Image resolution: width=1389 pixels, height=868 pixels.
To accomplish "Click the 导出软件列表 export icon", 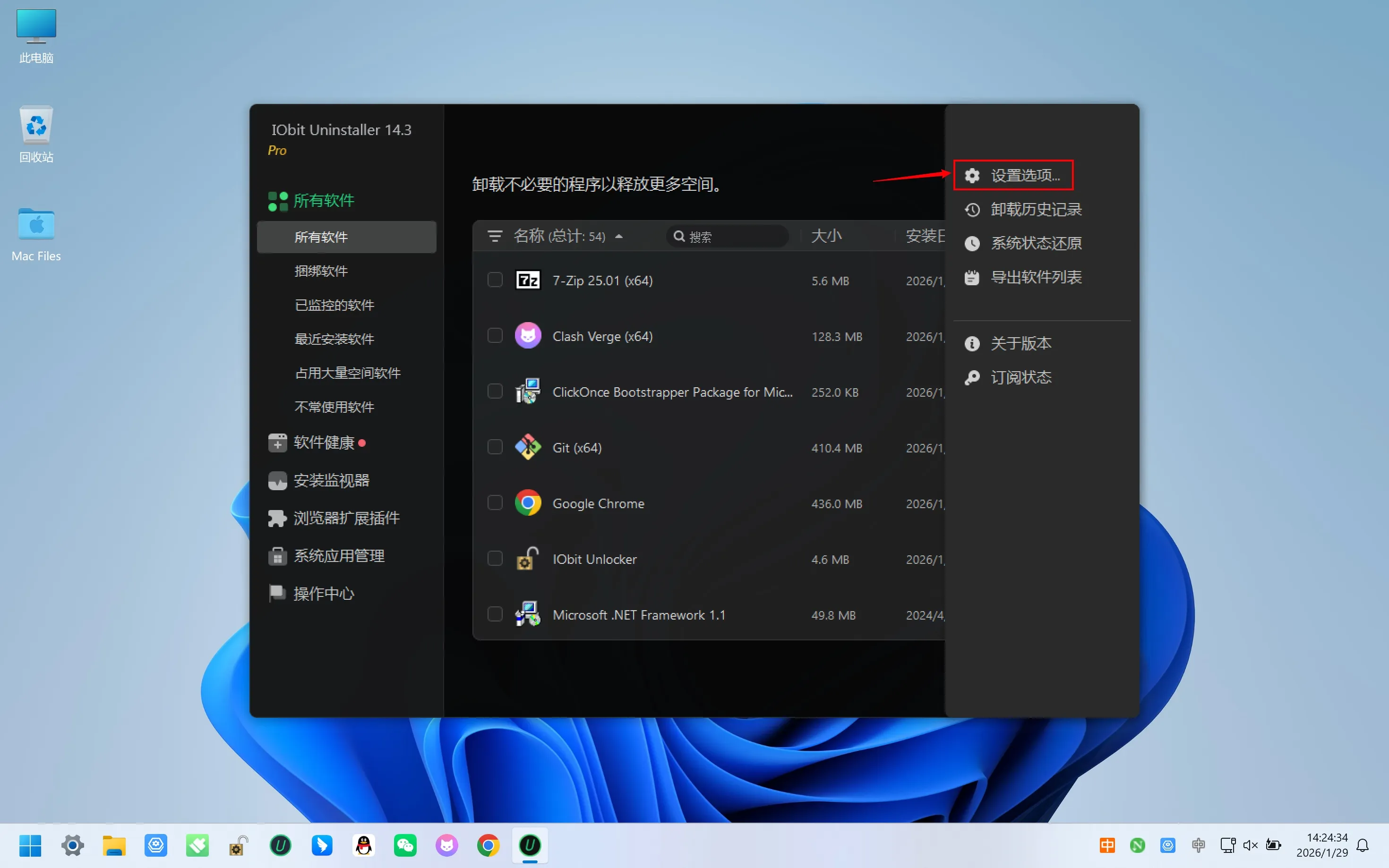I will 971,278.
